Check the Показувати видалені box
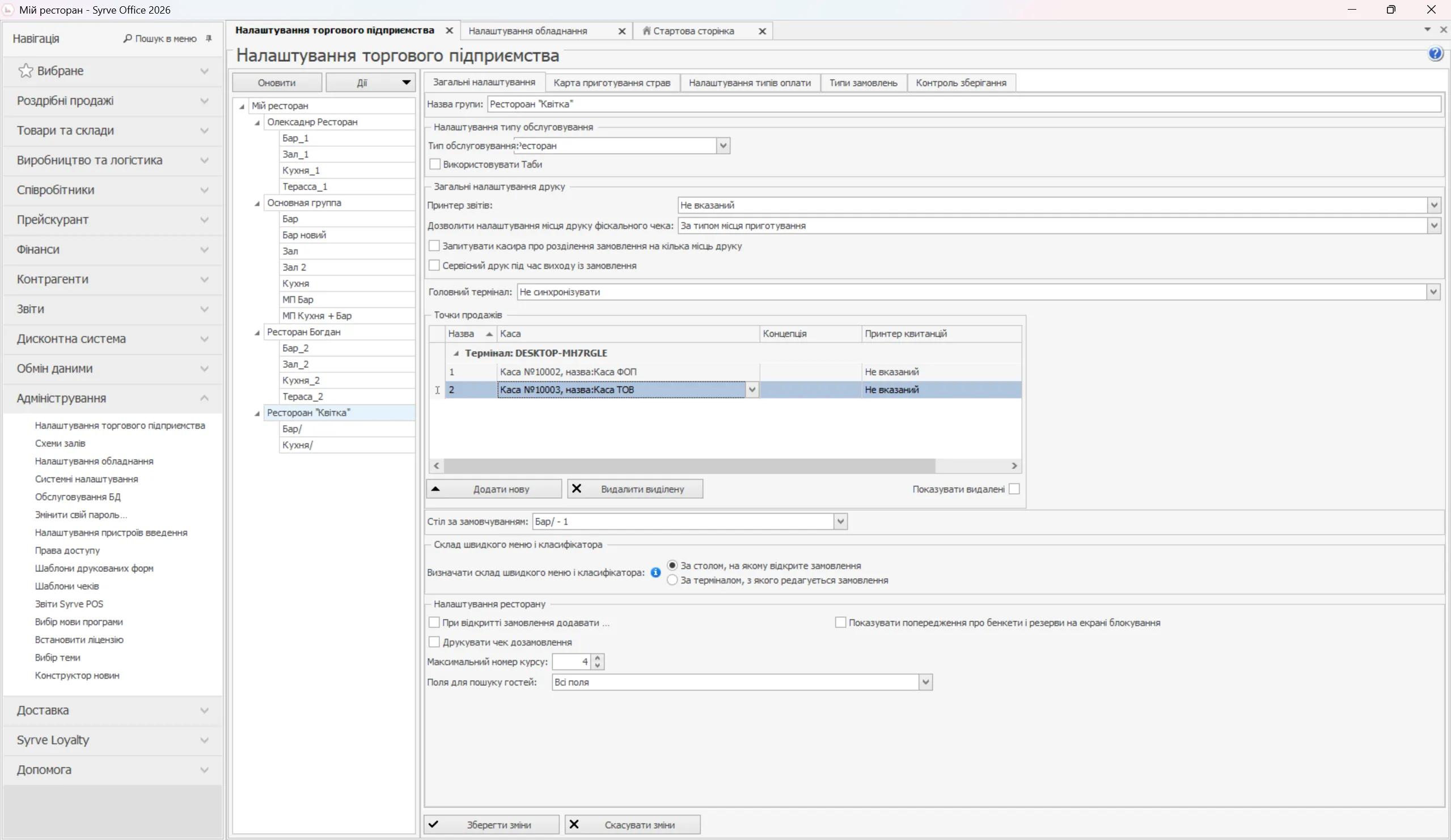Image resolution: width=1451 pixels, height=840 pixels. pos(1014,489)
